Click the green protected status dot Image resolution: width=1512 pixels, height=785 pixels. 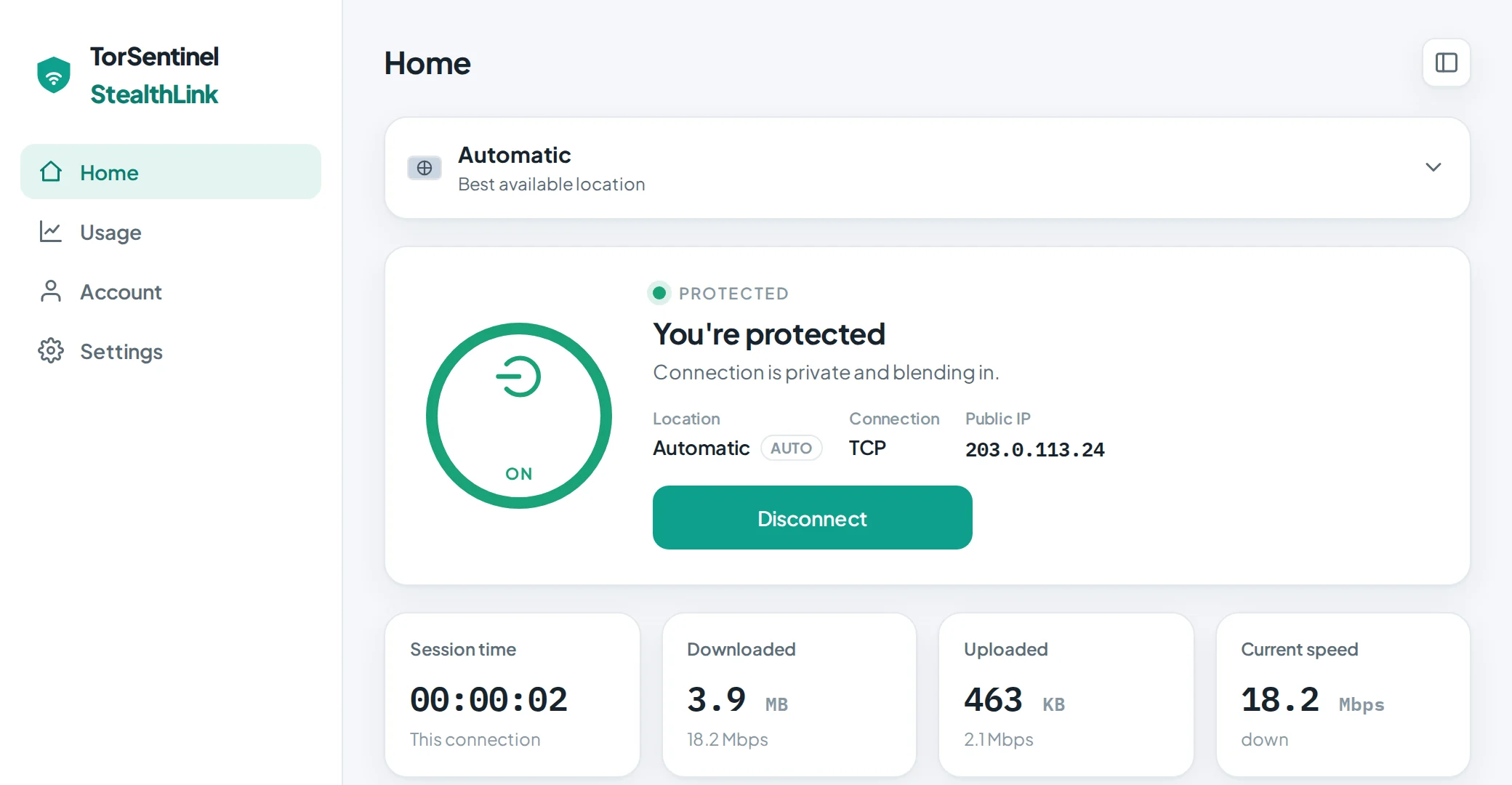click(659, 293)
